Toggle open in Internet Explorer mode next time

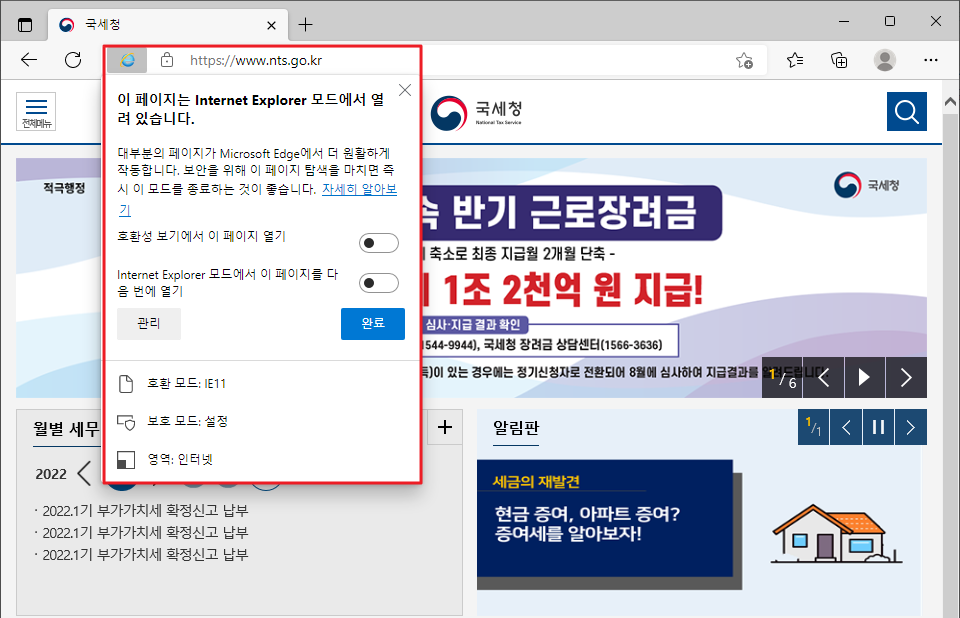click(378, 283)
